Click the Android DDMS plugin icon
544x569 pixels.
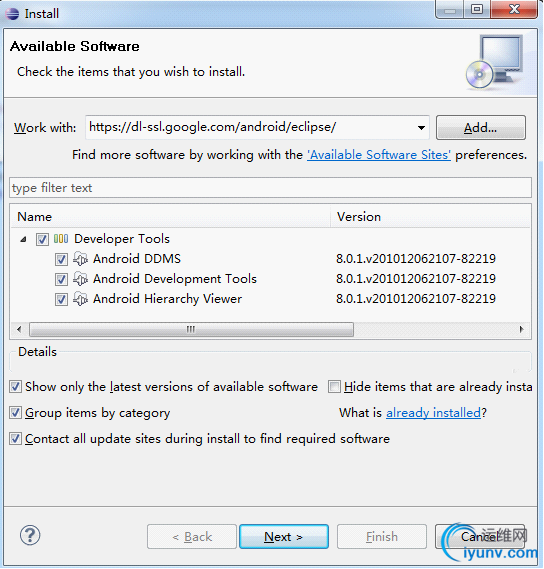(81, 259)
